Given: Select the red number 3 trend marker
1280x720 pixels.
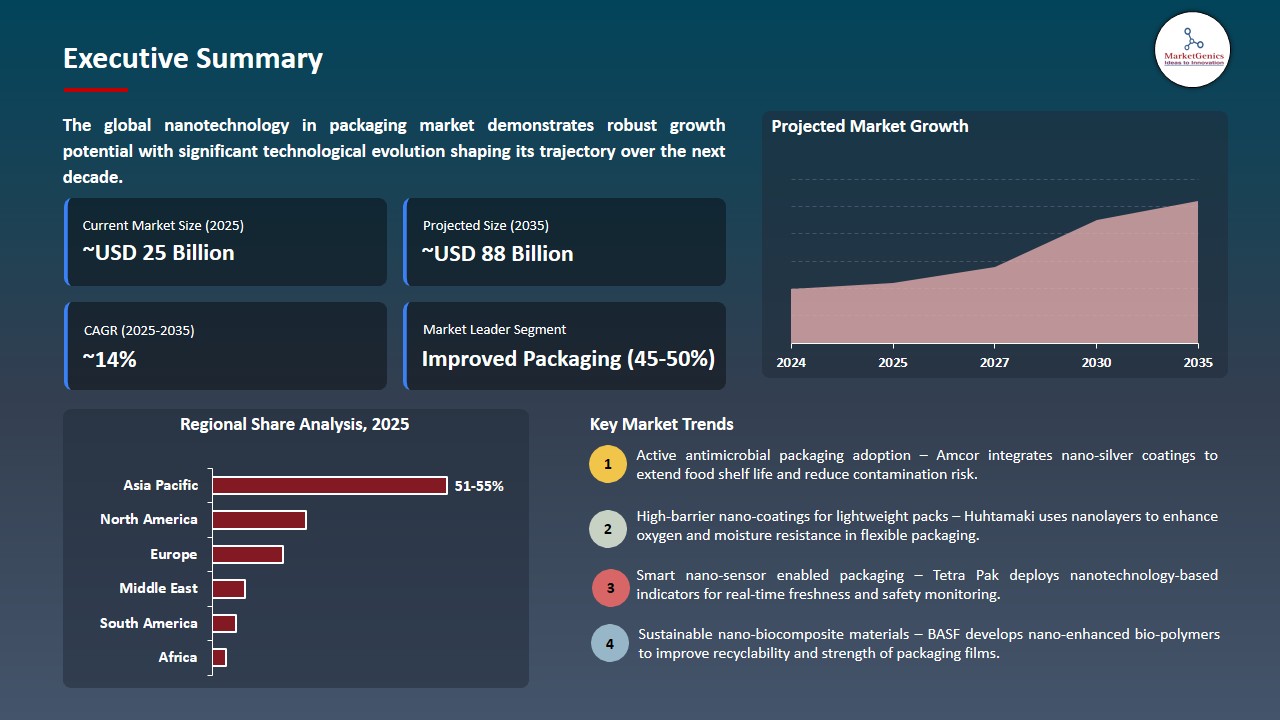Looking at the screenshot, I should tap(610, 588).
